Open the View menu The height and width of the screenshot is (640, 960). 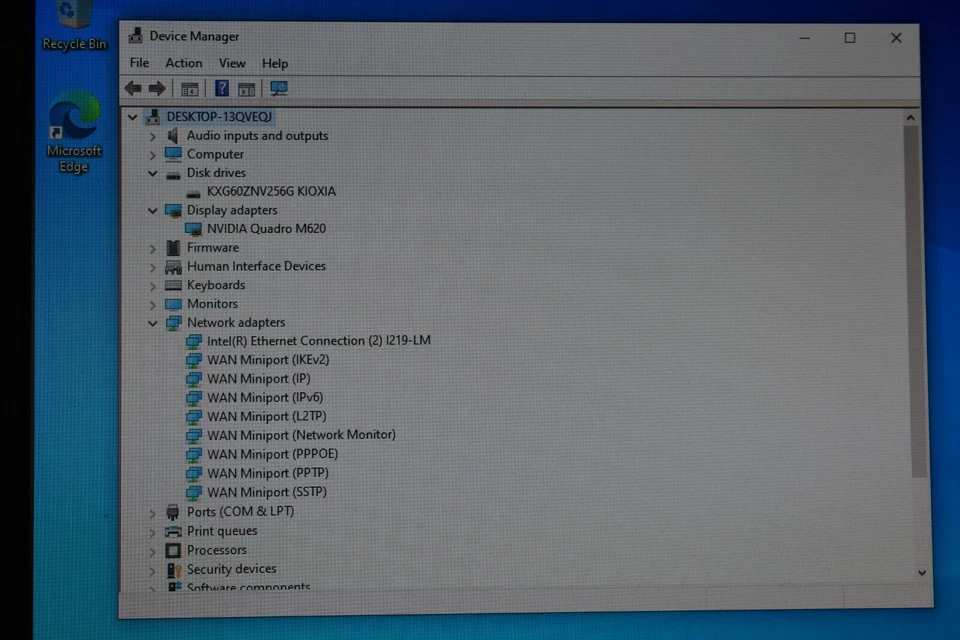231,62
